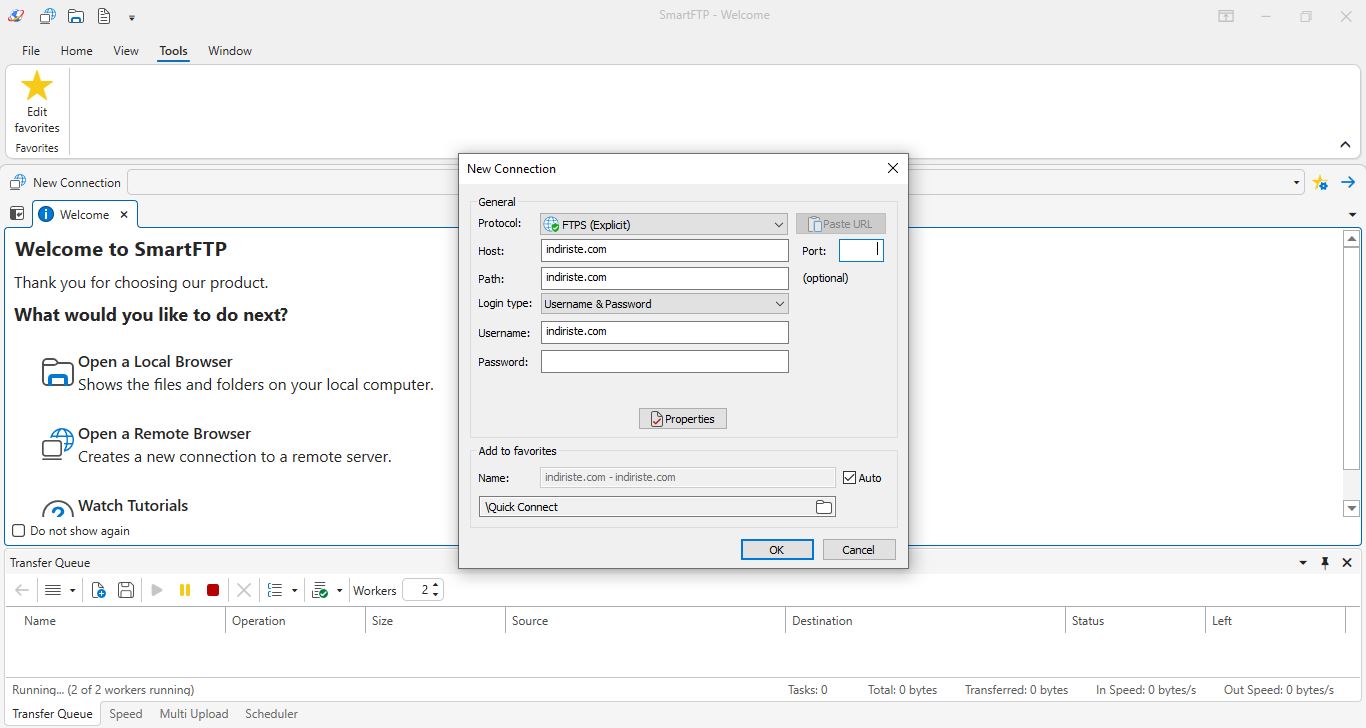The height and width of the screenshot is (728, 1366).
Task: Click the remove item X icon in Transfer Queue
Action: pos(243,590)
